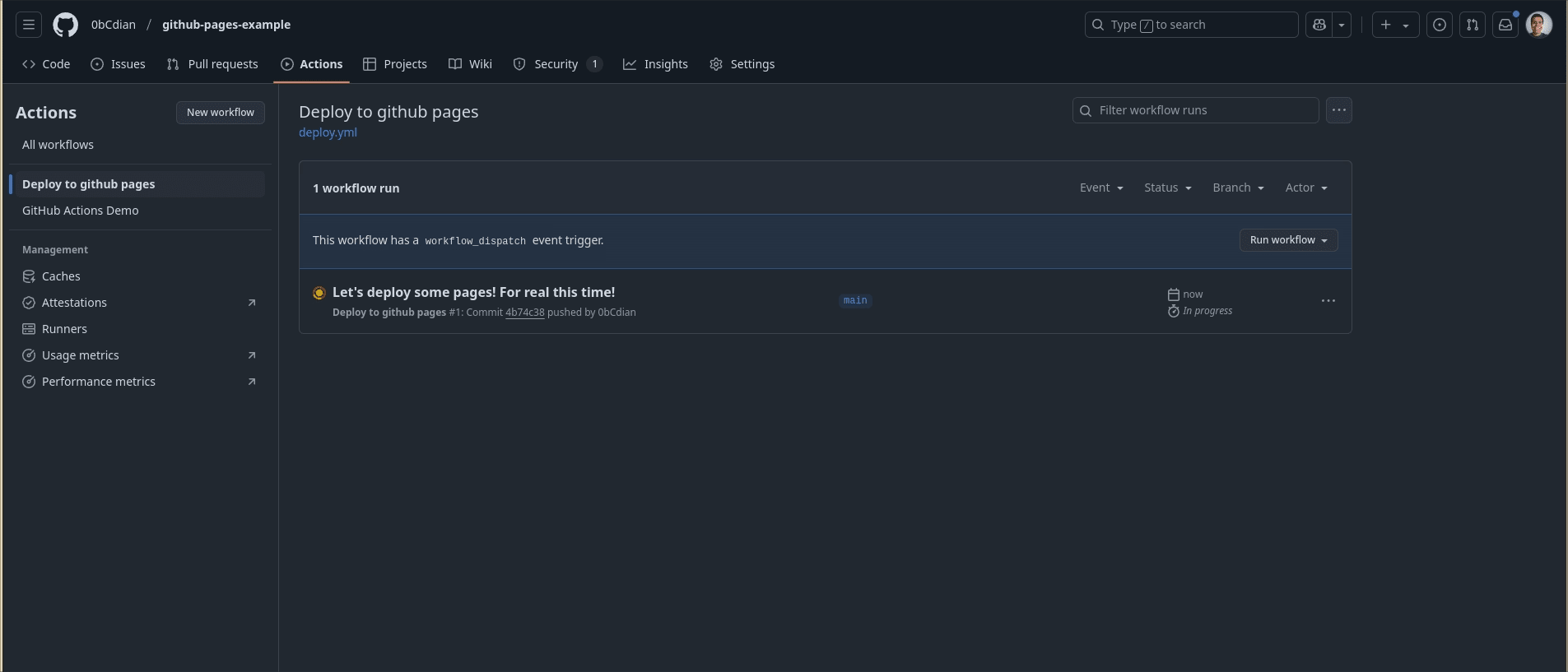Select All workflows in sidebar
The image size is (1568, 672).
pyautogui.click(x=140, y=145)
